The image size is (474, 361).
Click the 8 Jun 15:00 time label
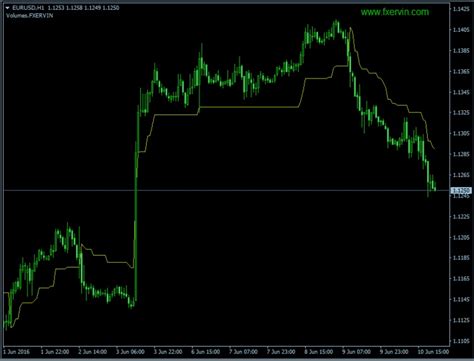coord(319,352)
